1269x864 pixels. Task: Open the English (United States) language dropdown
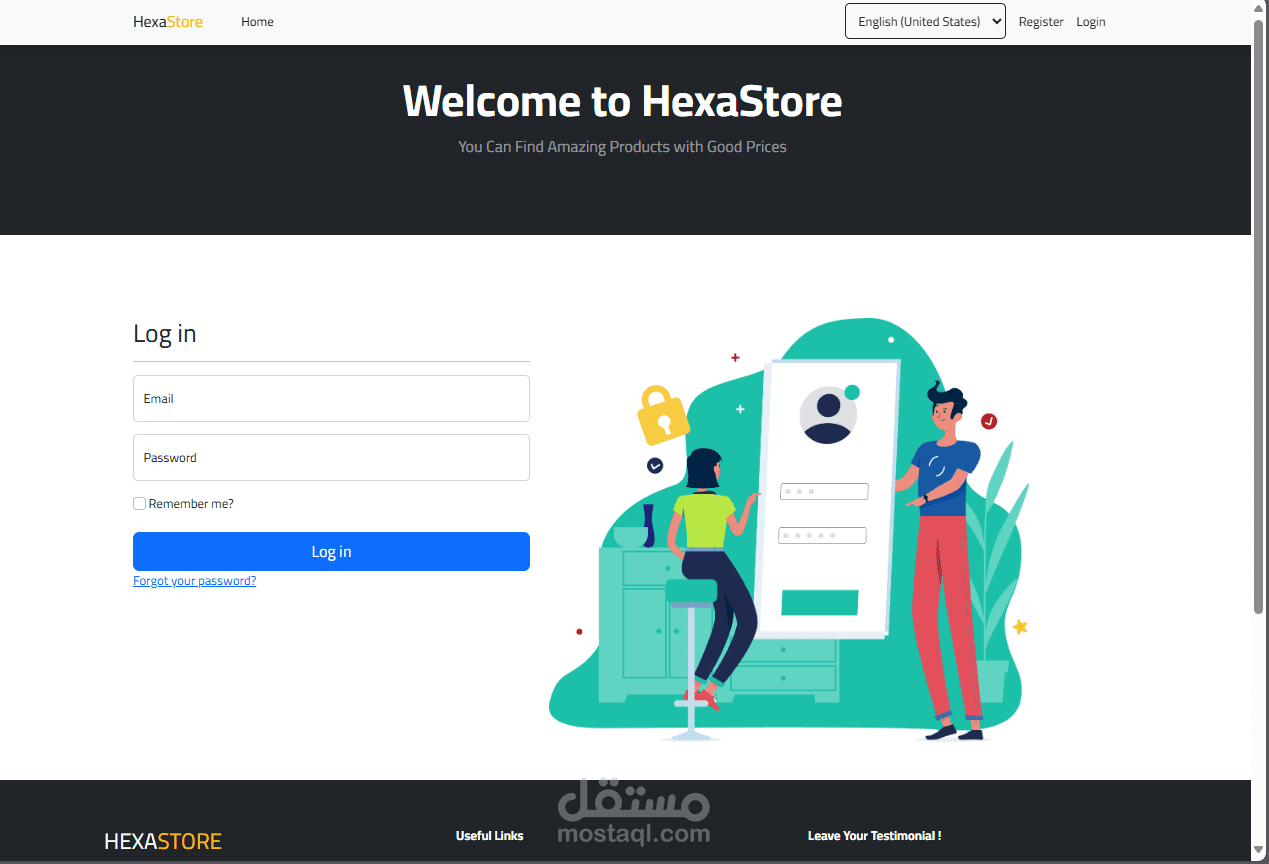[x=925, y=21]
